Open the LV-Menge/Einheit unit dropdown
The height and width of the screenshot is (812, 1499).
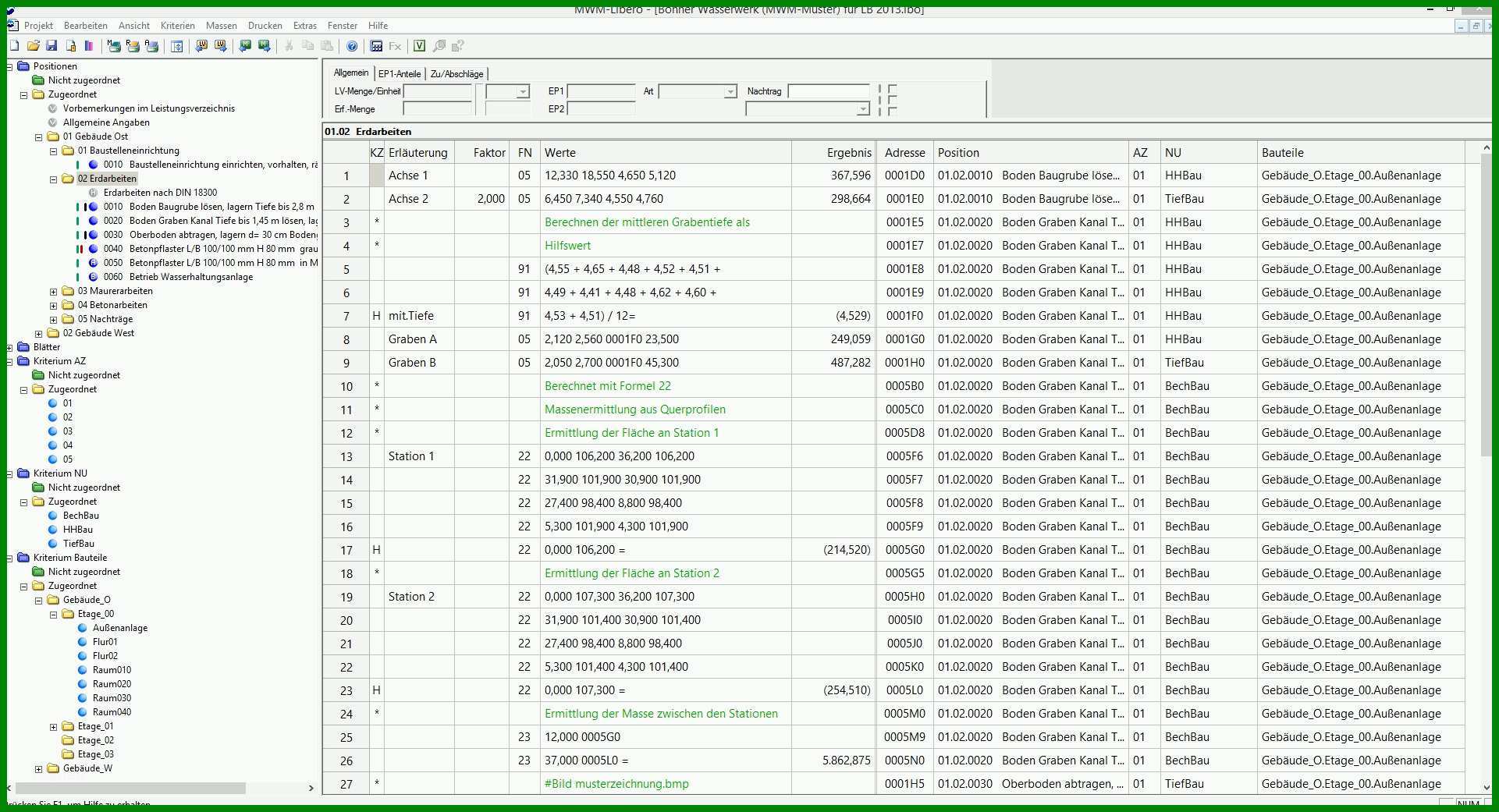click(523, 91)
